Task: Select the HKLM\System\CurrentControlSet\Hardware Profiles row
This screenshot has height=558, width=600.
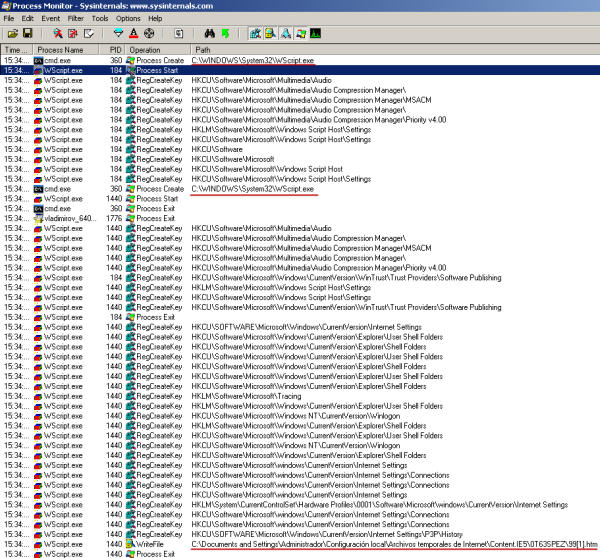Action: pos(300,505)
